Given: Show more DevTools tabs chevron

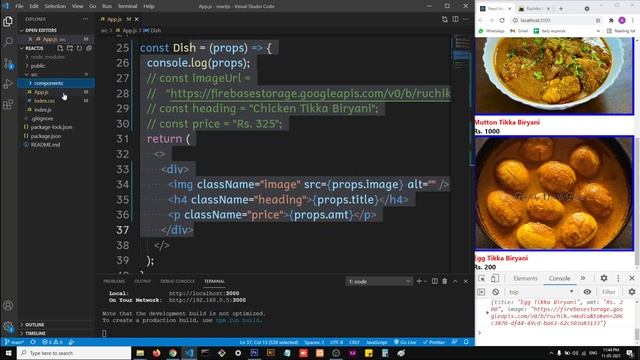Looking at the screenshot, I should [x=583, y=278].
